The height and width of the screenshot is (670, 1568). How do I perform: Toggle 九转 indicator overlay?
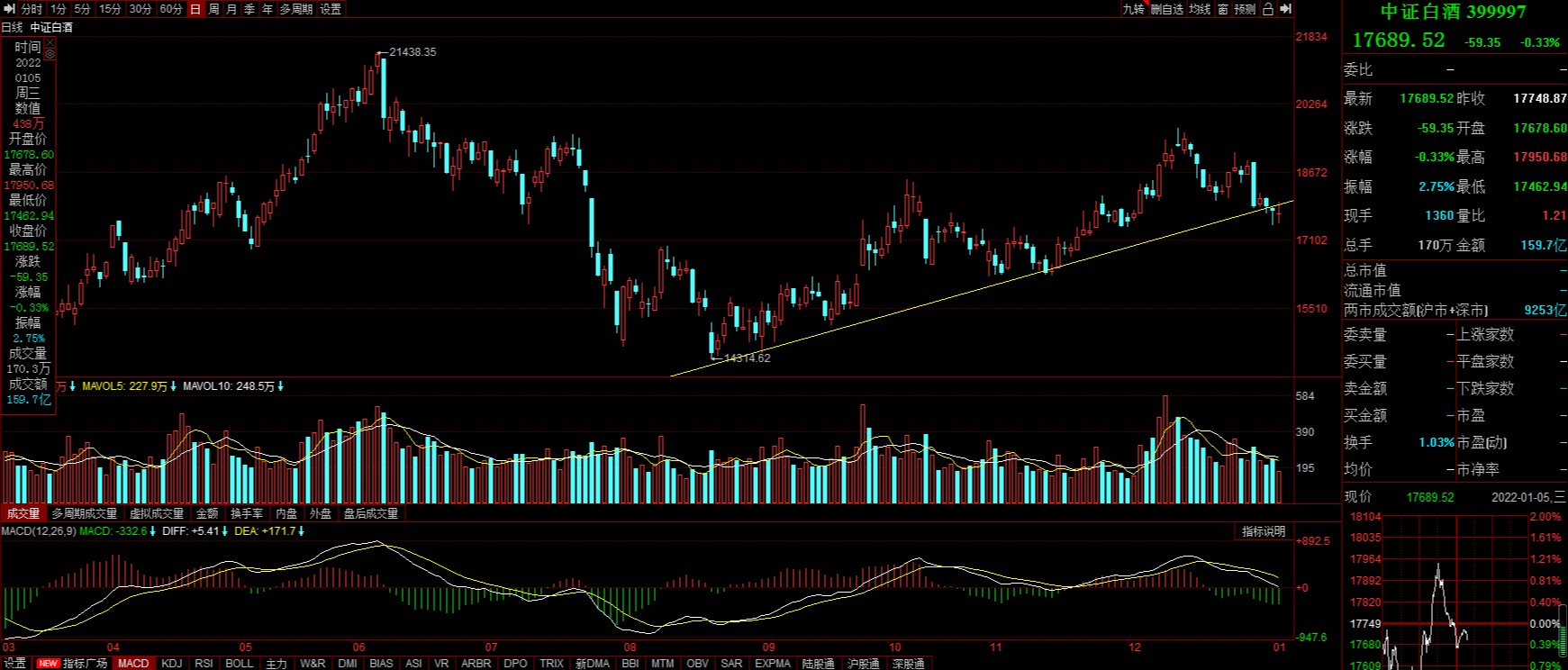click(x=1133, y=8)
